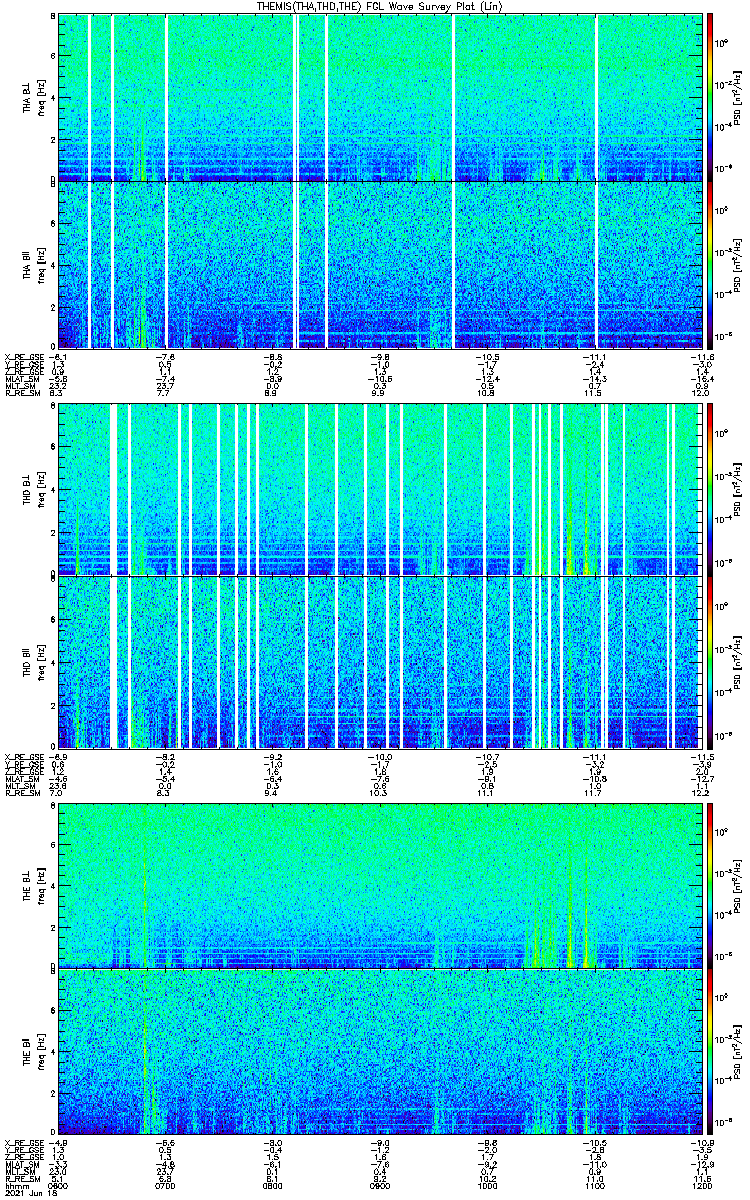Click the PSD color bar of THD B-parallel
The image size is (750, 1200).
710,662
